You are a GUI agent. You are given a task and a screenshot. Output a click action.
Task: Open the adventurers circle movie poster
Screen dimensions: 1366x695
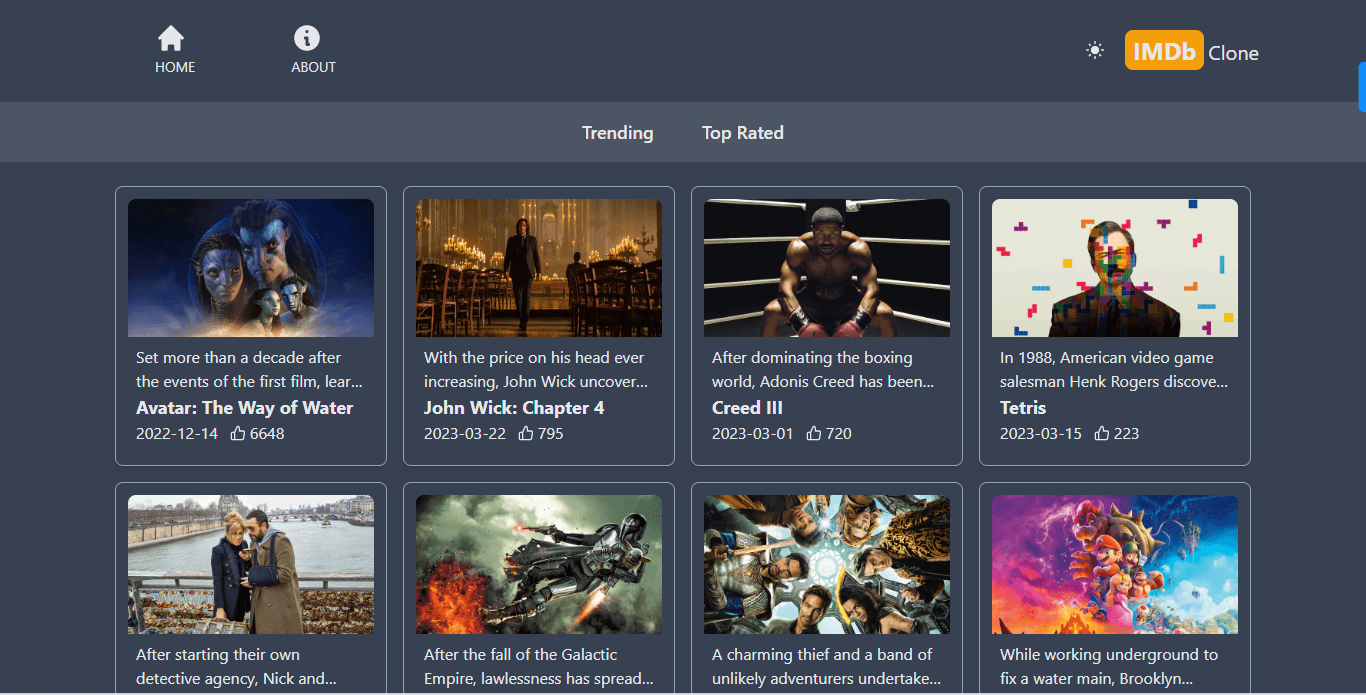point(827,565)
